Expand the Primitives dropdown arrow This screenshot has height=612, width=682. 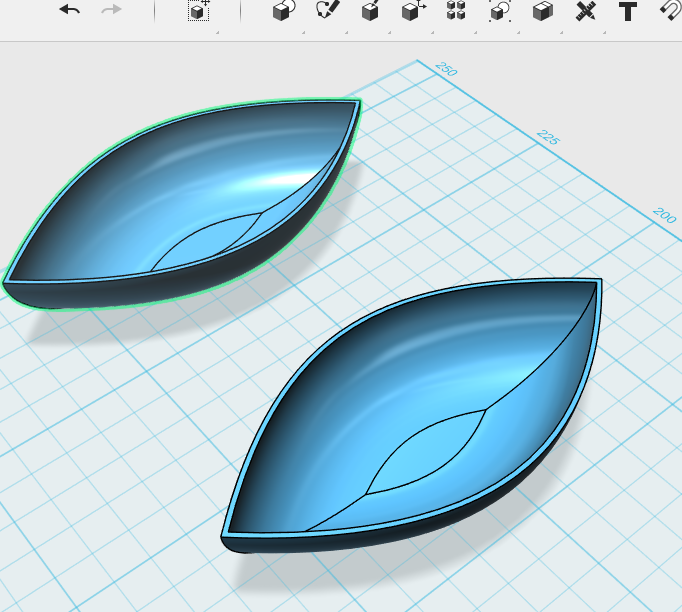[x=303, y=32]
